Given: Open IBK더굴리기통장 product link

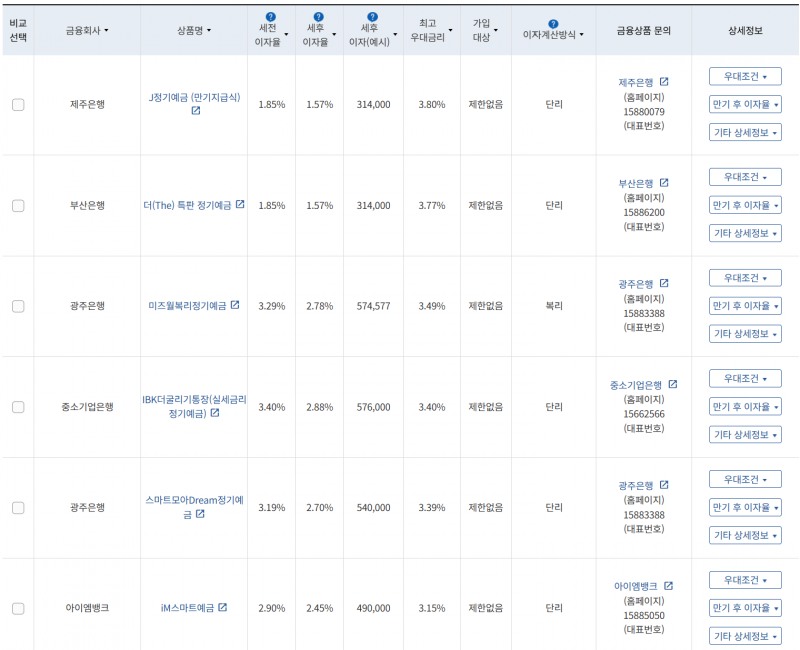Looking at the screenshot, I should coord(194,407).
